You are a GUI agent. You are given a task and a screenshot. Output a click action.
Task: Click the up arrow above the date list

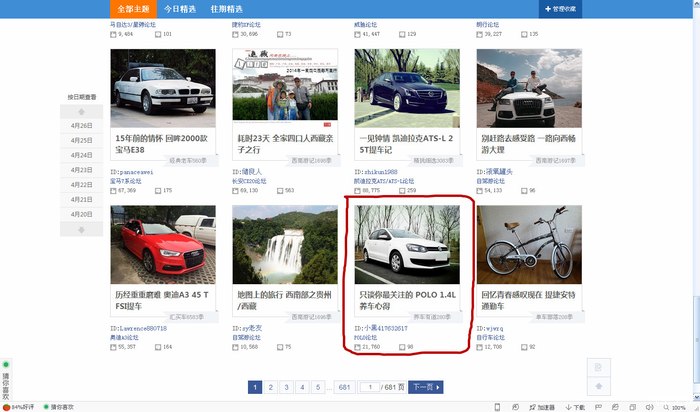pos(82,111)
